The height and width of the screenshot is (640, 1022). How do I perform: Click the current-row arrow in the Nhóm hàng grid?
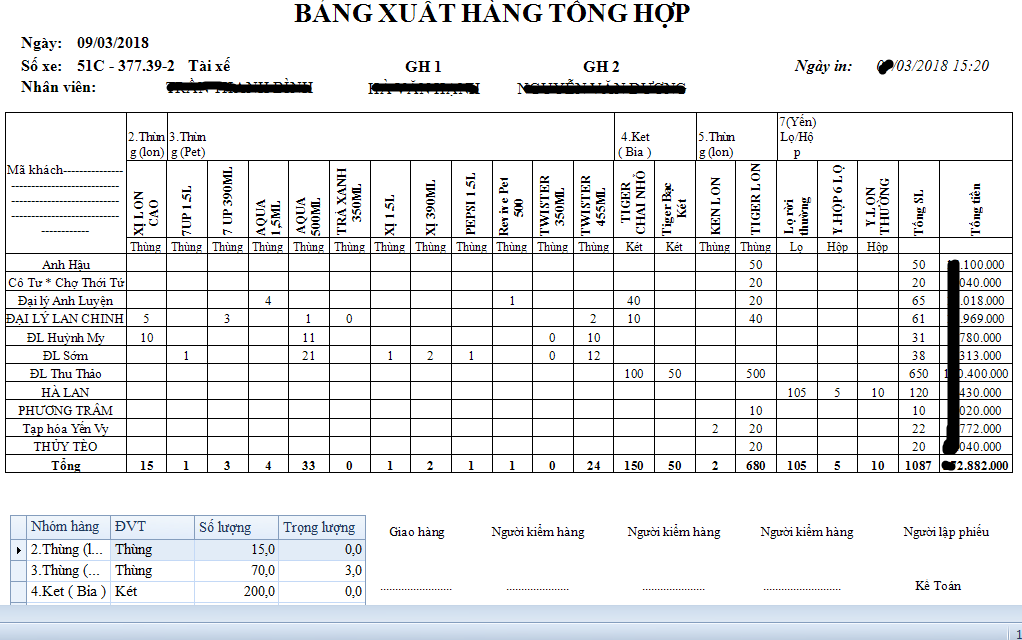pos(19,550)
